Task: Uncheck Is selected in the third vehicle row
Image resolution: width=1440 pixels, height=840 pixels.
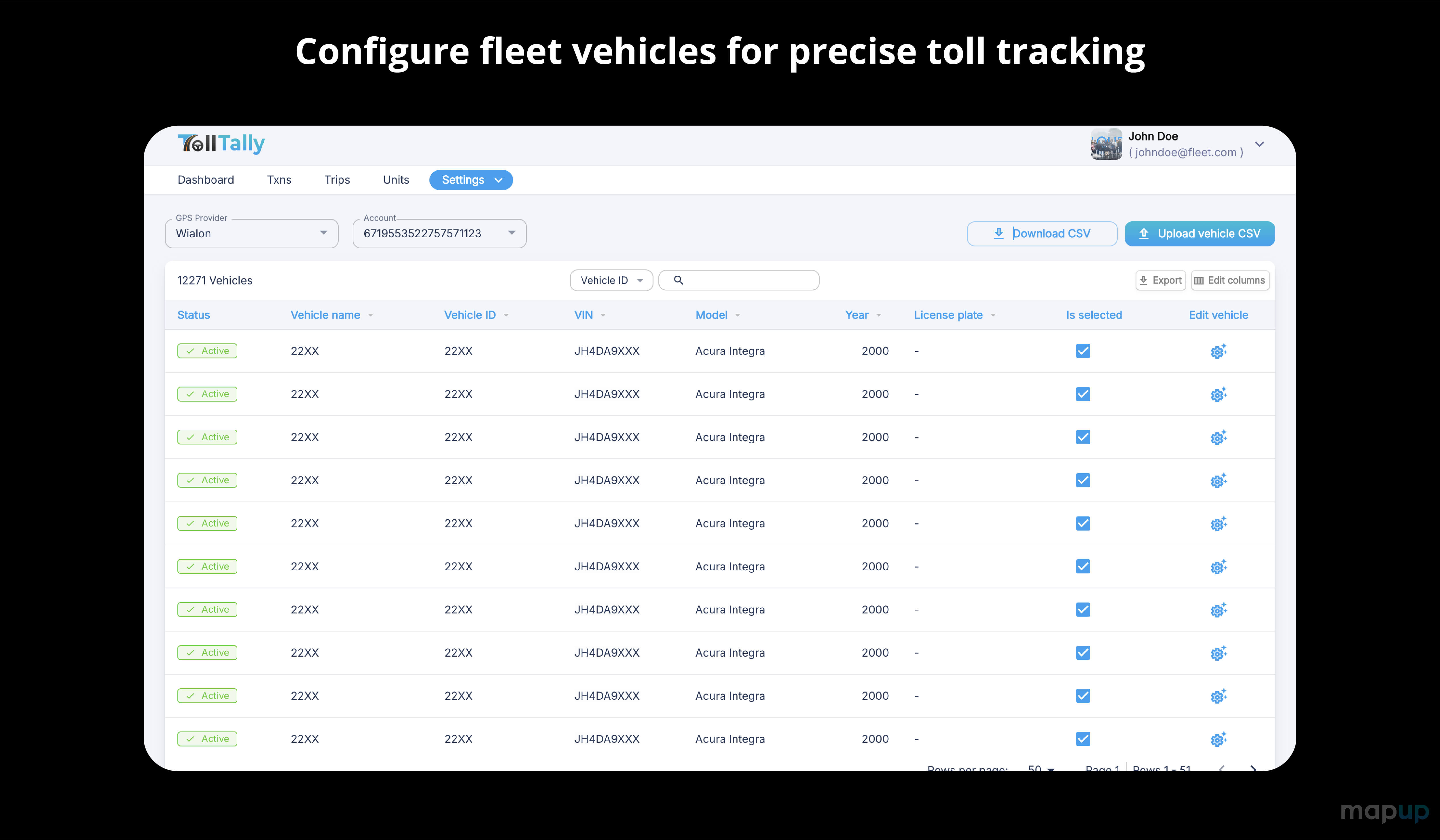Action: click(1083, 438)
